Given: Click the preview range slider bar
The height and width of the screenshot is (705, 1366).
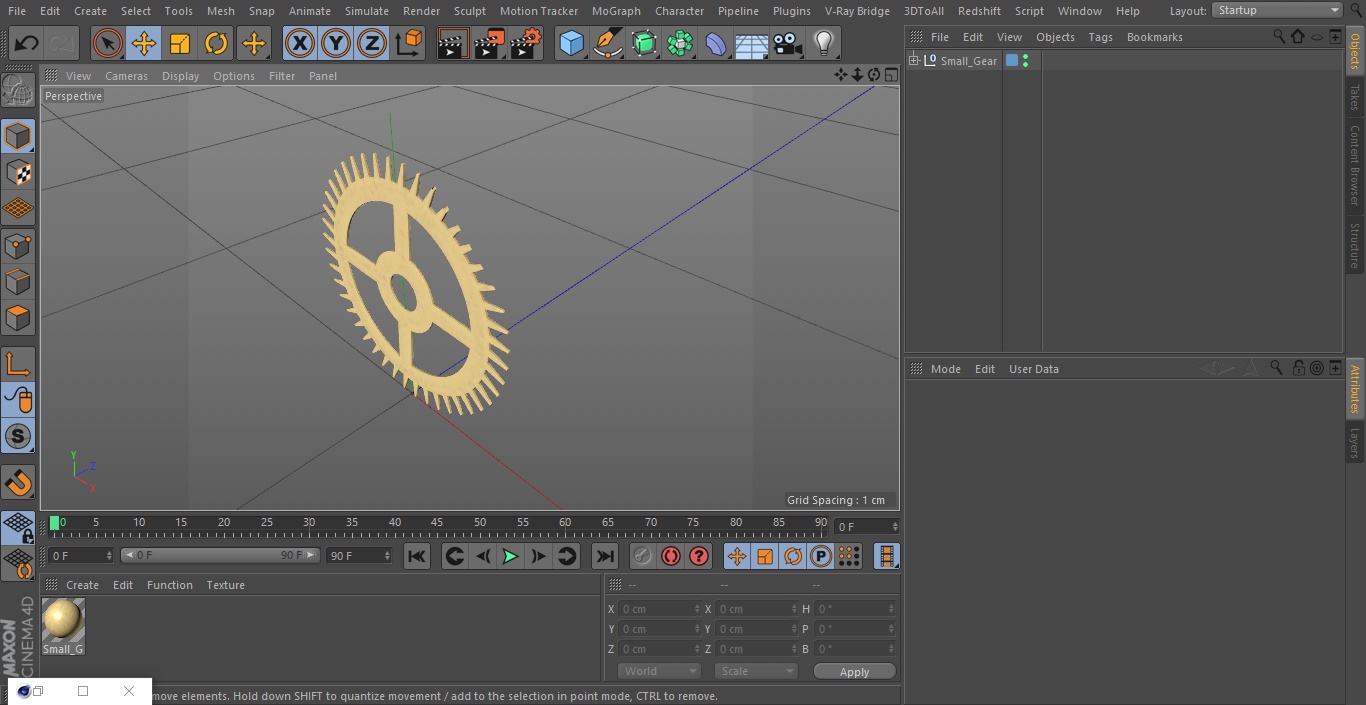Looking at the screenshot, I should [x=220, y=555].
